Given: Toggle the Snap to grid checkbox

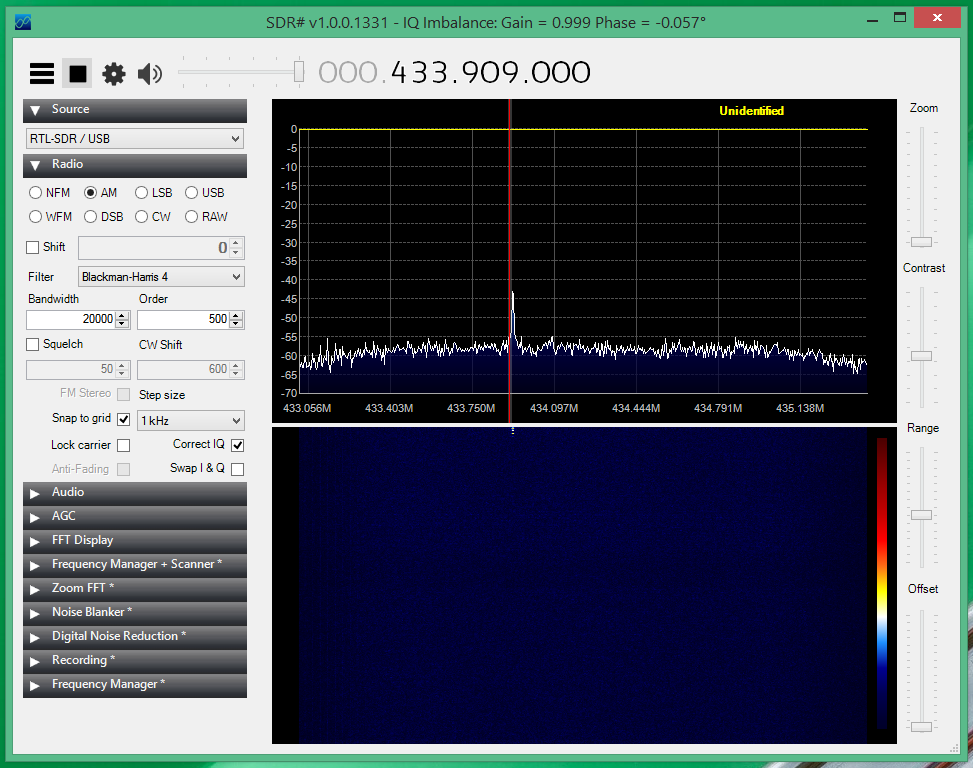Looking at the screenshot, I should [x=123, y=419].
